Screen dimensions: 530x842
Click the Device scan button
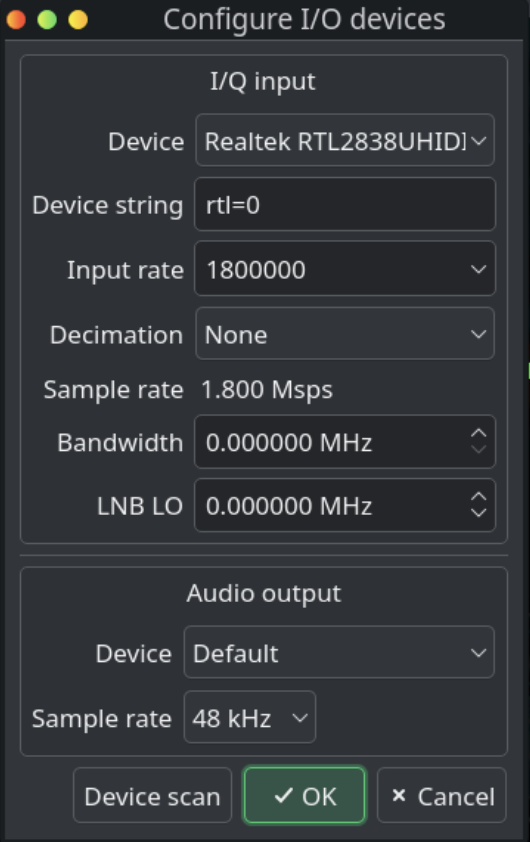(153, 796)
